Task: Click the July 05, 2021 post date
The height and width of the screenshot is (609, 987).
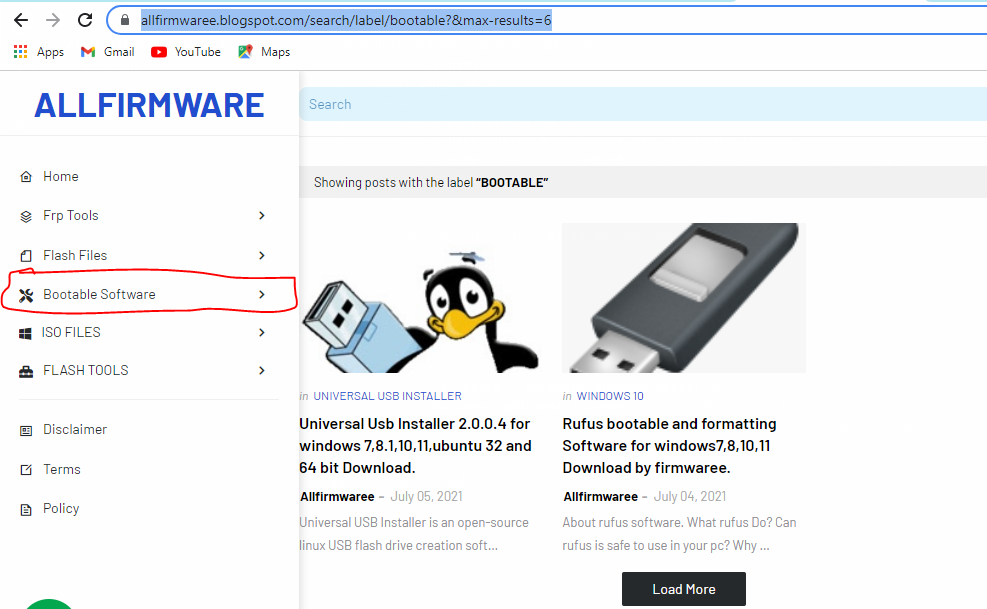Action: 426,497
